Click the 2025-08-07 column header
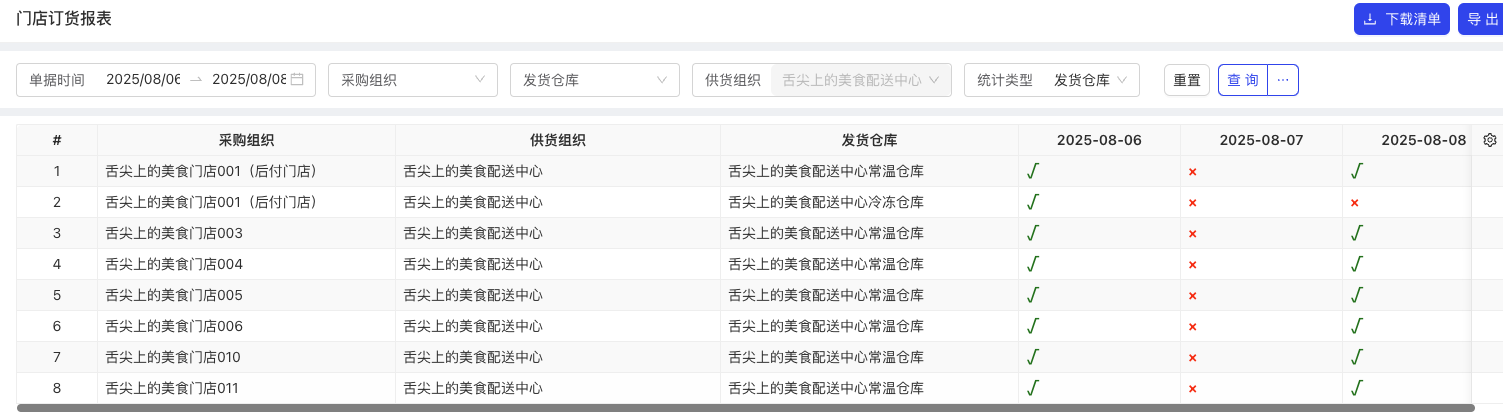This screenshot has width=1503, height=420. (1261, 140)
